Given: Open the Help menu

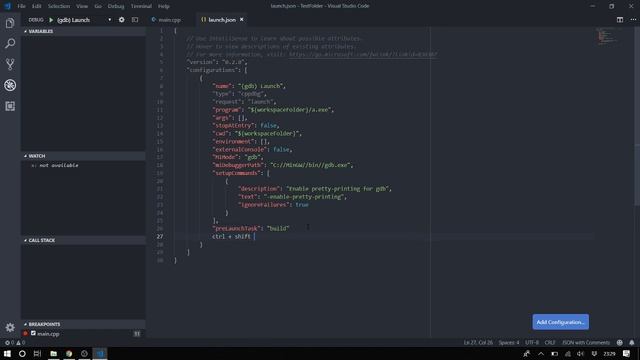Looking at the screenshot, I should (x=164, y=6).
